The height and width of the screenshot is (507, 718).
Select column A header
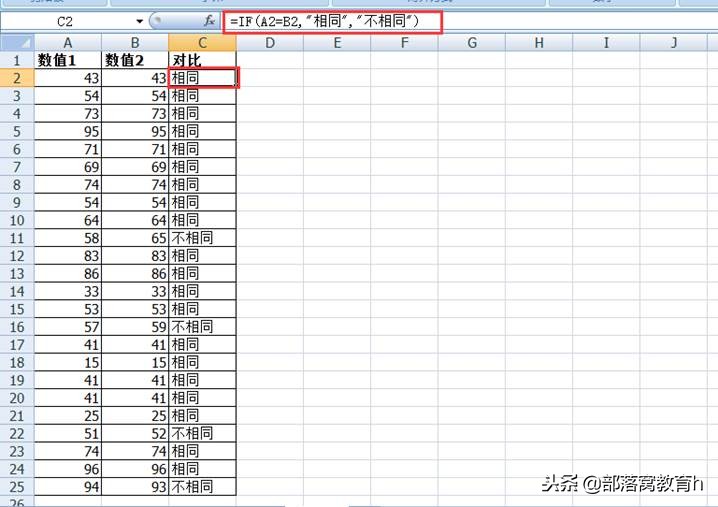click(x=68, y=43)
